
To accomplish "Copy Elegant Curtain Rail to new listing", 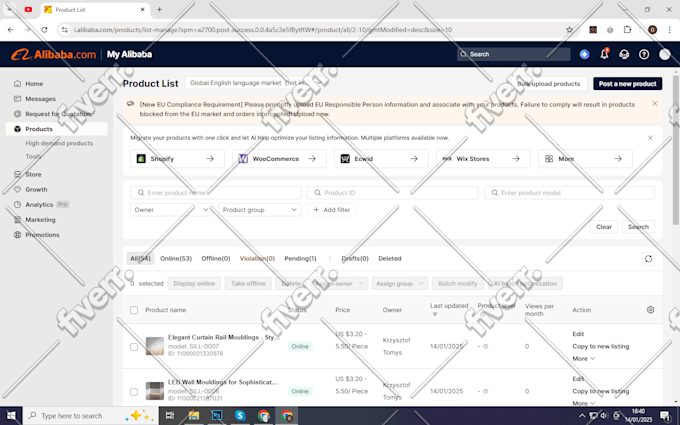I will [x=601, y=347].
